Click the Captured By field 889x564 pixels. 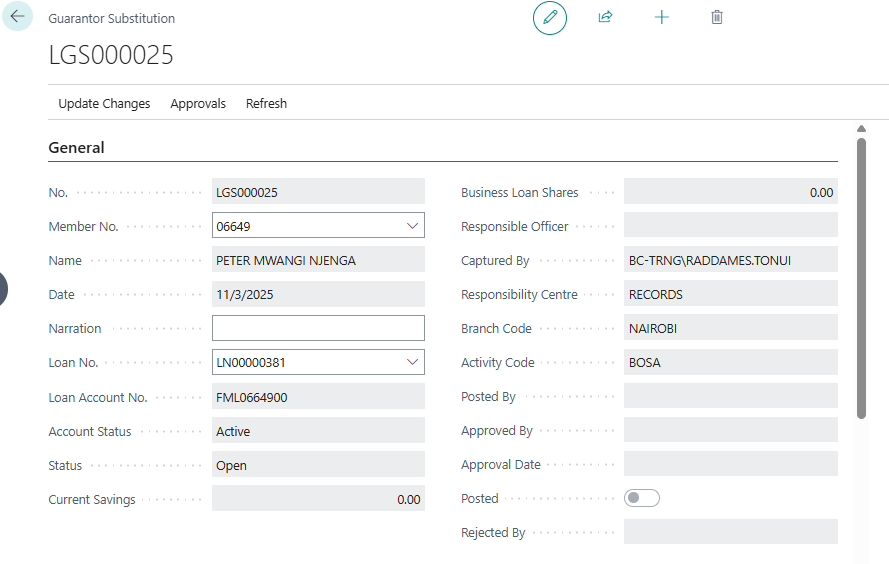click(730, 260)
